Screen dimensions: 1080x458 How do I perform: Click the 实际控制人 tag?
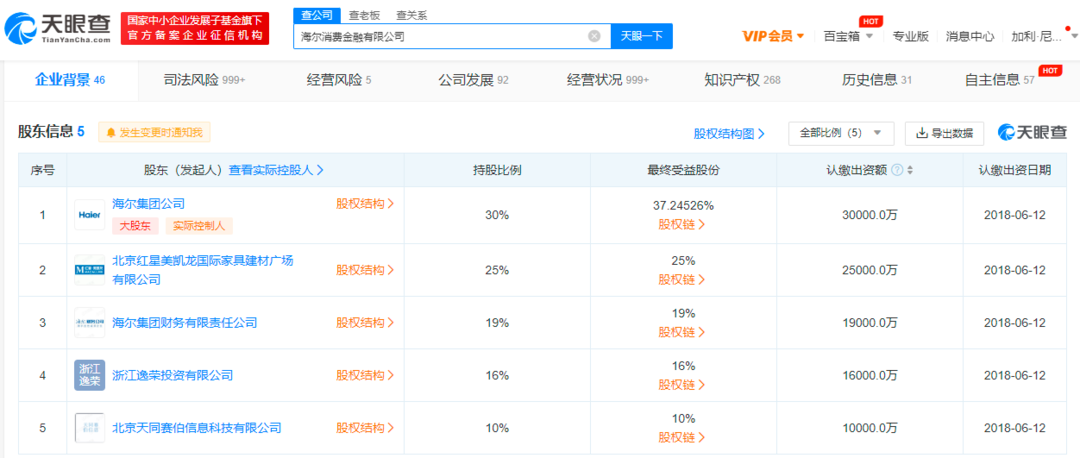click(199, 225)
